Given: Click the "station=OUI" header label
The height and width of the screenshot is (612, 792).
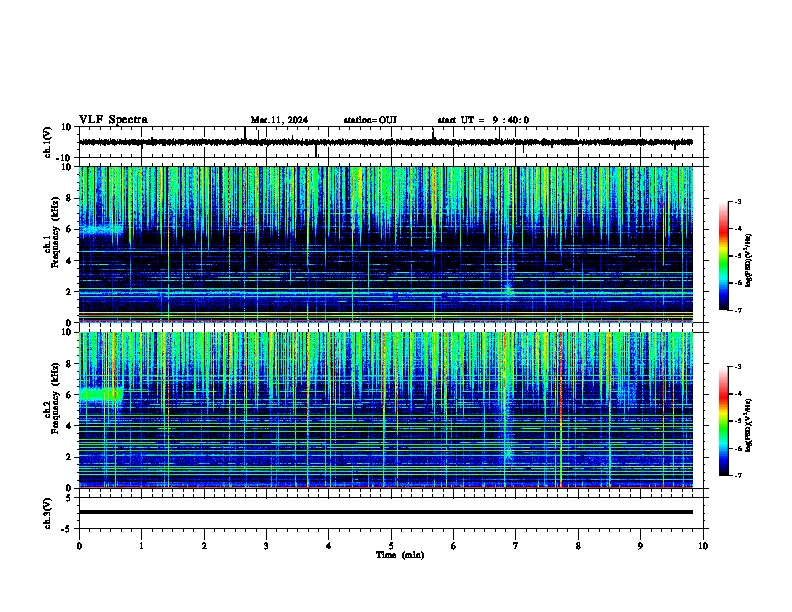Looking at the screenshot, I should (370, 120).
